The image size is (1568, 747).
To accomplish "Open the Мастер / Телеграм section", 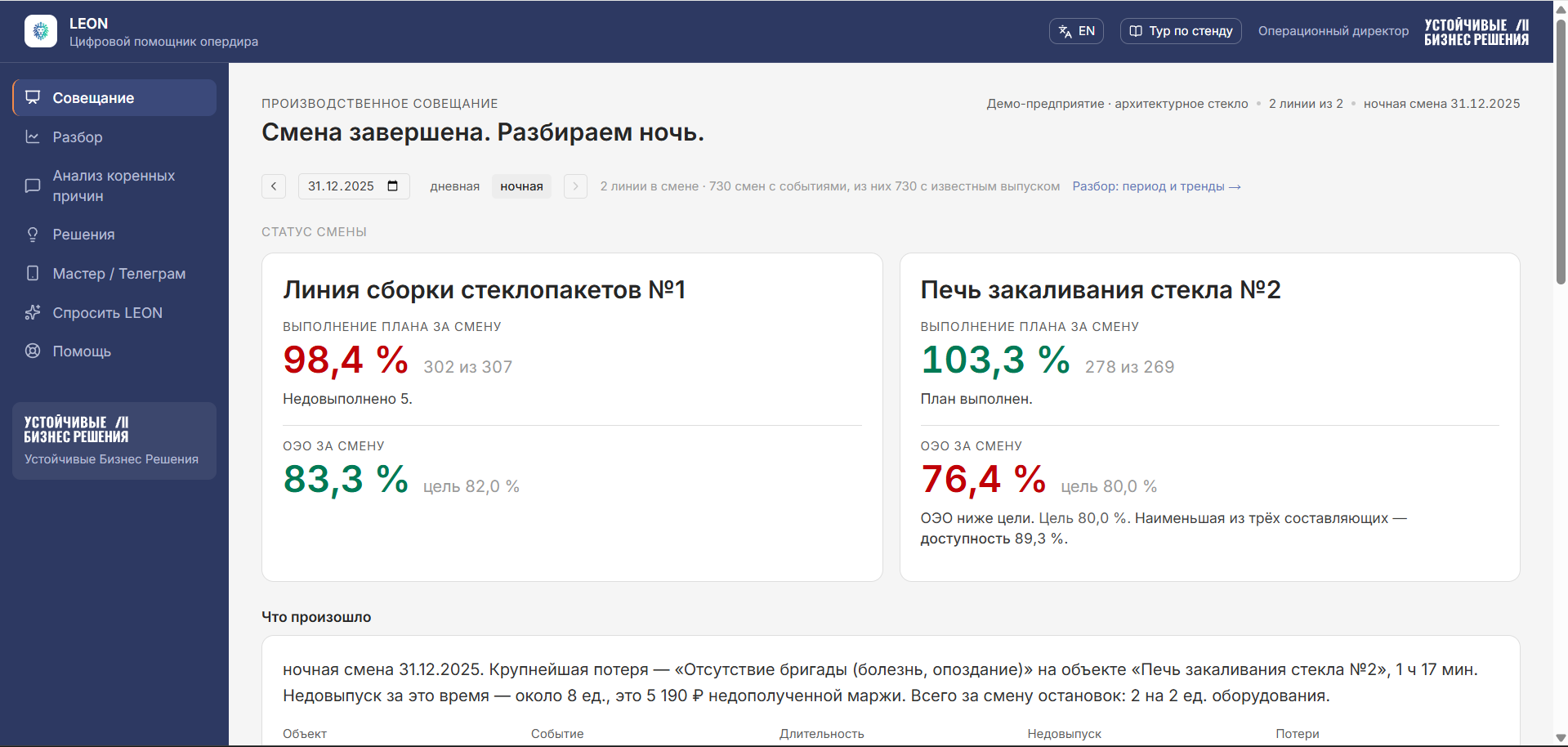I will click(x=114, y=273).
